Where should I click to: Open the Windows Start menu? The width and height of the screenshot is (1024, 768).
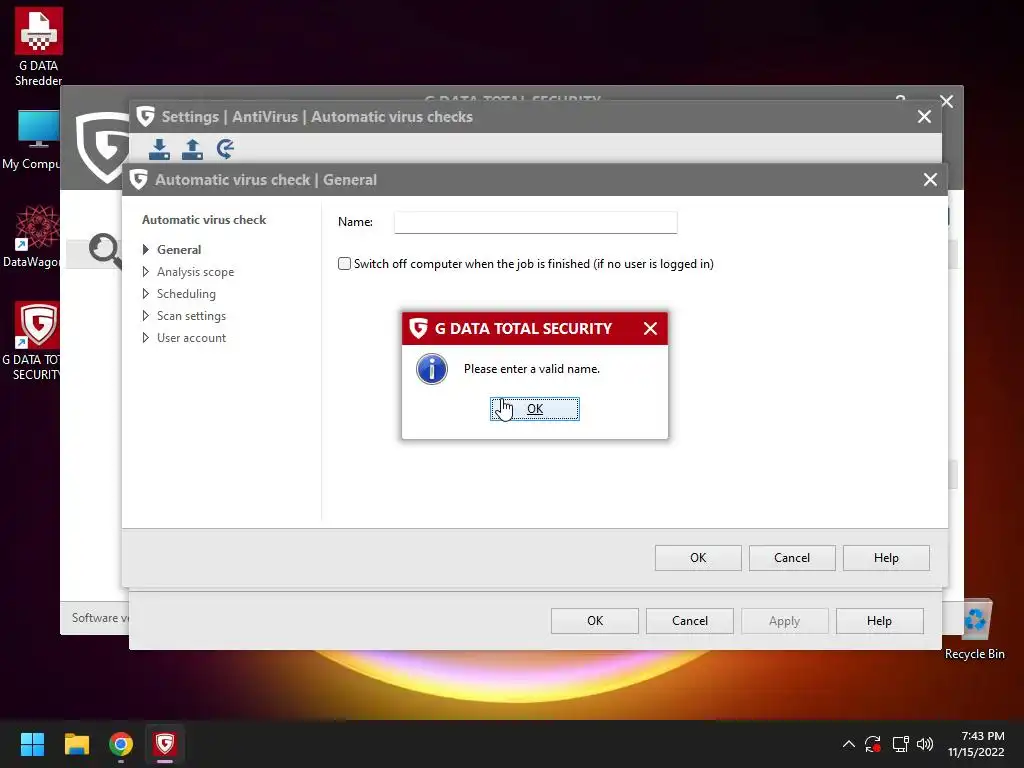pyautogui.click(x=32, y=744)
